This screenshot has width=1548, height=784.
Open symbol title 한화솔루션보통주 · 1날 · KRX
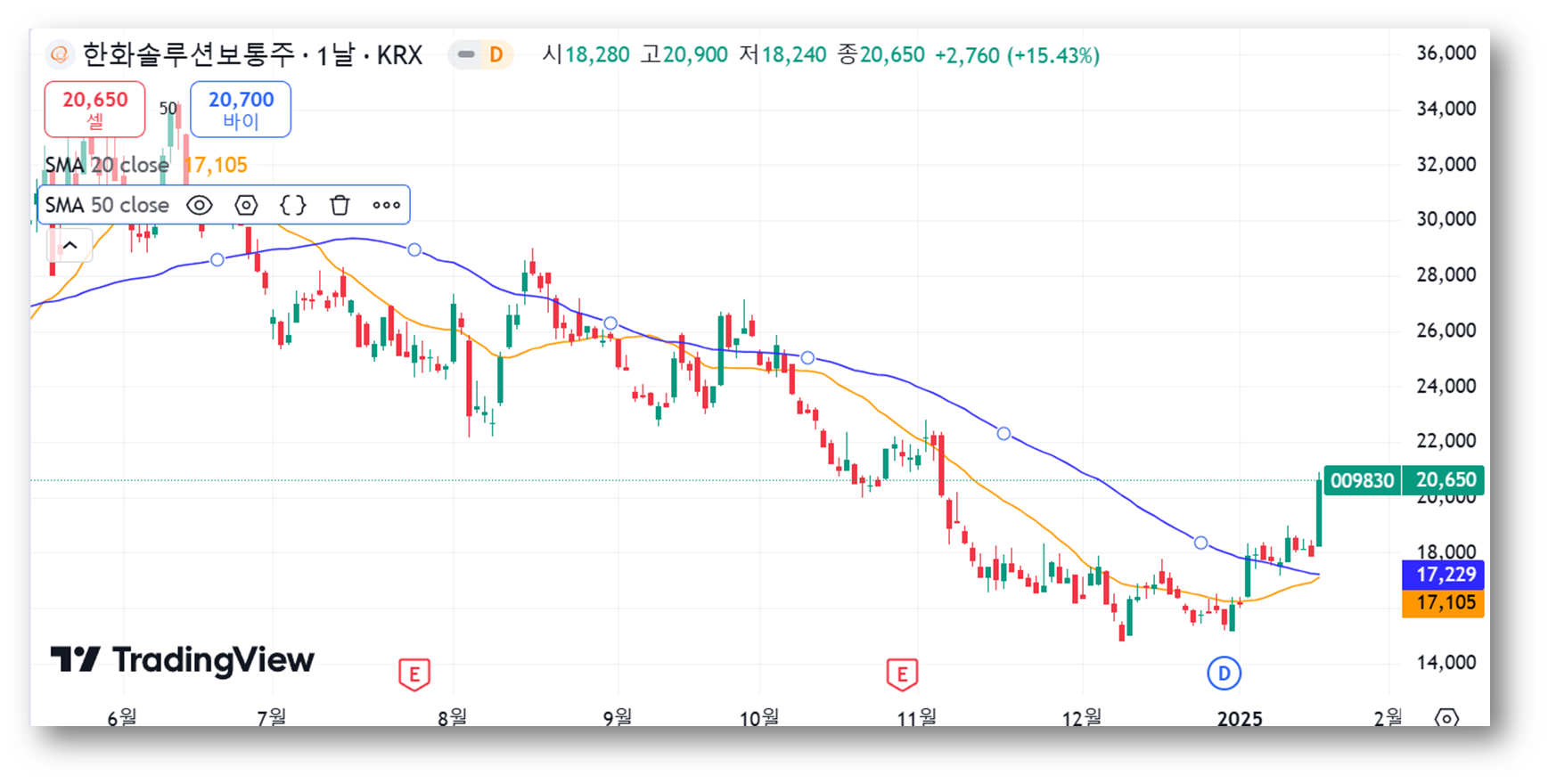(253, 55)
